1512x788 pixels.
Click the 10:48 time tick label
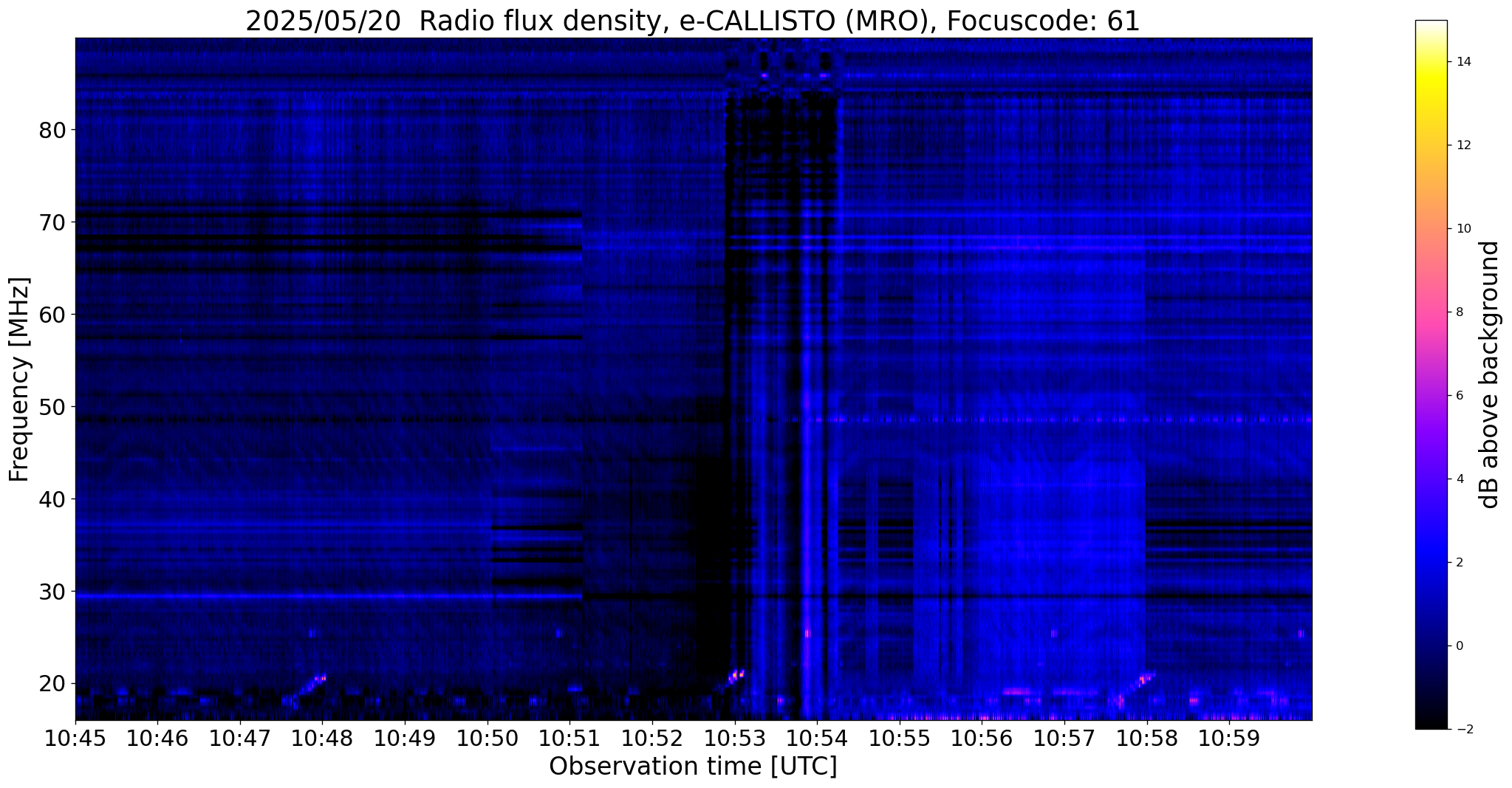[x=322, y=739]
